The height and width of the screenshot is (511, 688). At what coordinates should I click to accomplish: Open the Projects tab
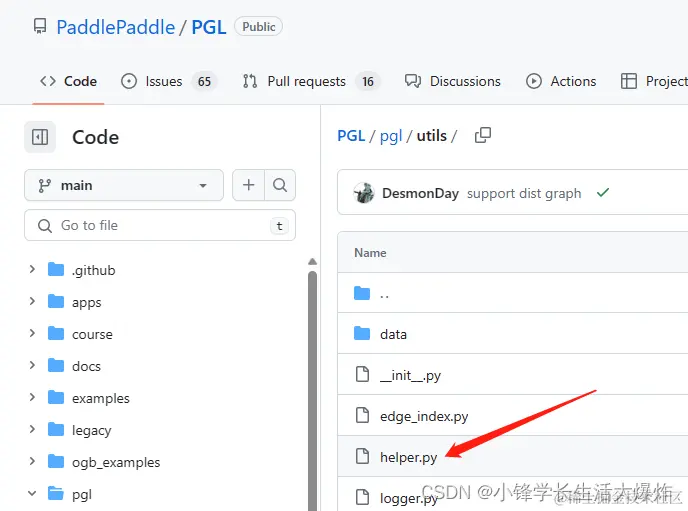pyautogui.click(x=654, y=81)
